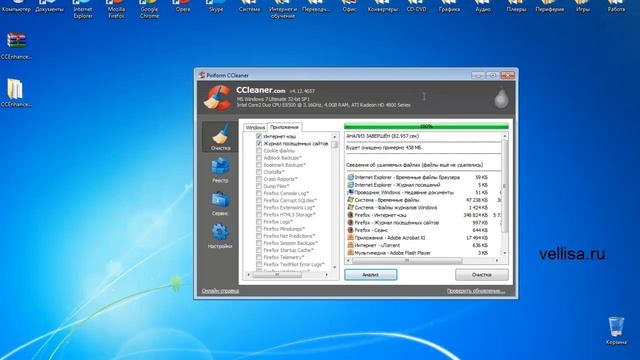Open the Очистка cleaner section in sidebar

tap(220, 137)
